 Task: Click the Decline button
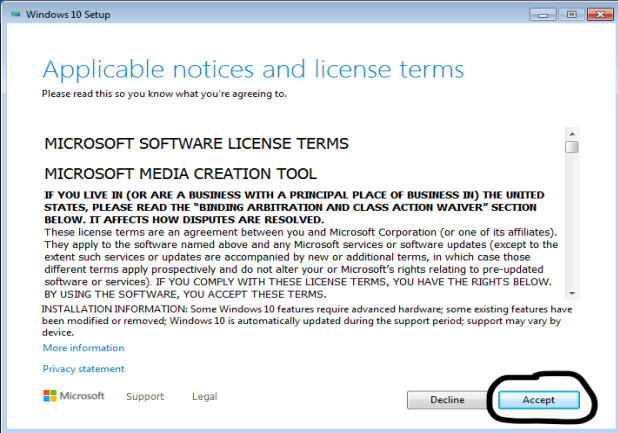(x=447, y=400)
